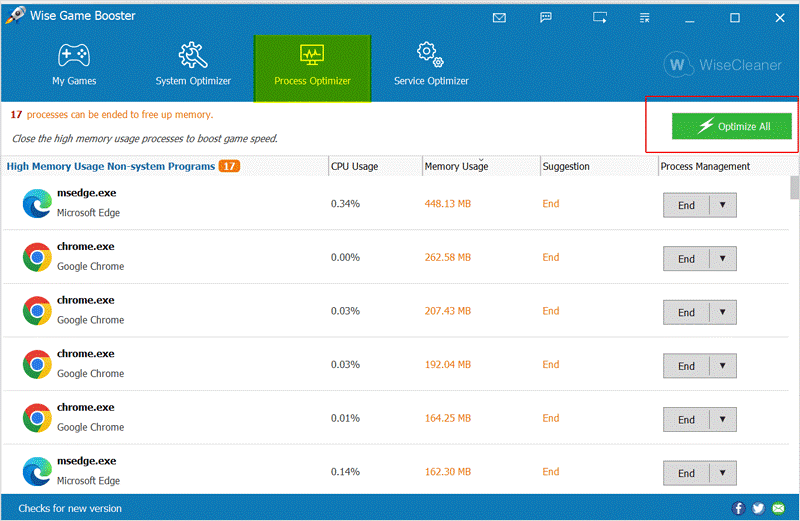The height and width of the screenshot is (521, 800).
Task: Click the Chrome icon for 164.25 MB process
Action: pos(37,417)
